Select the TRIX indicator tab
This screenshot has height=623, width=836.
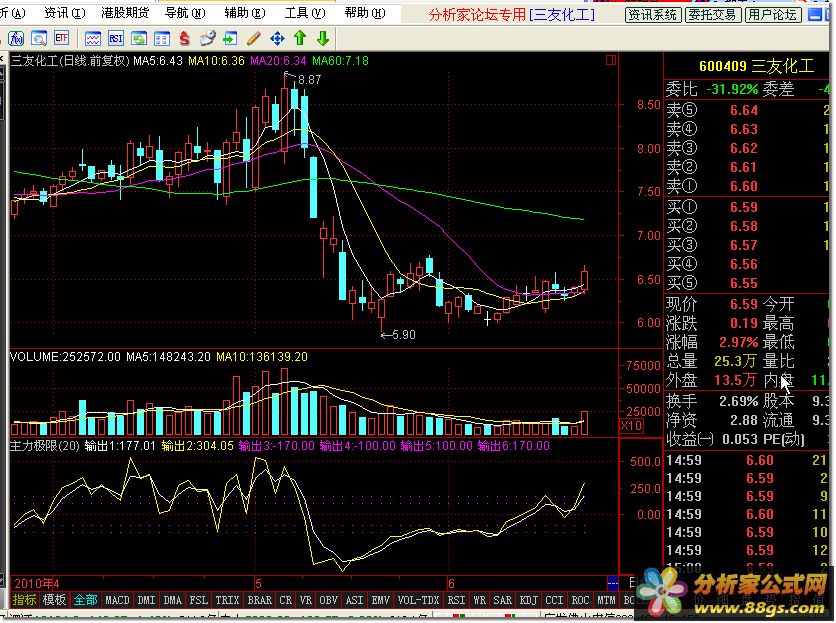227,600
